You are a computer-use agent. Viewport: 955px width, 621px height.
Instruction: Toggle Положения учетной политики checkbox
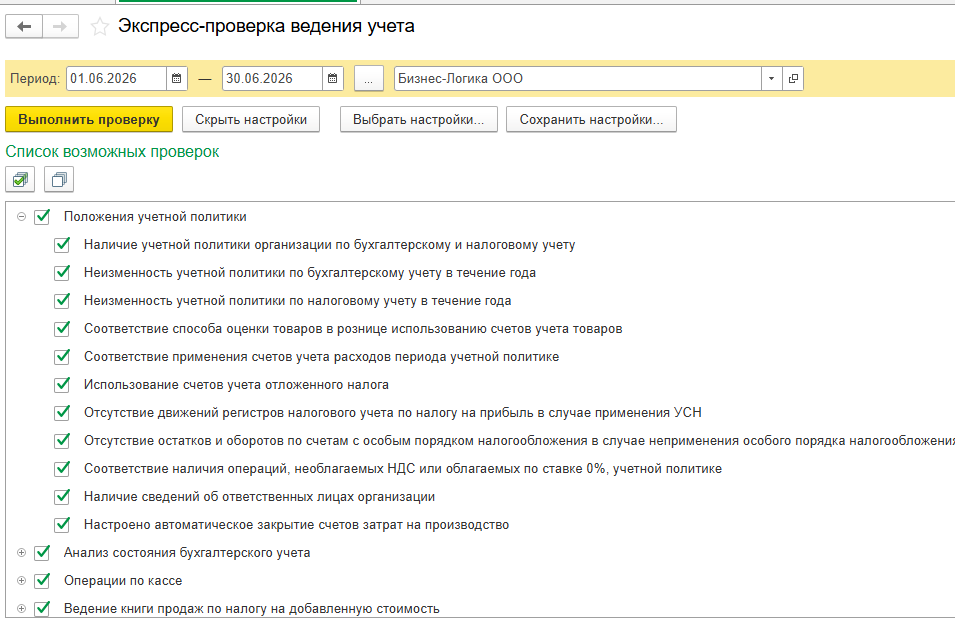(x=42, y=217)
